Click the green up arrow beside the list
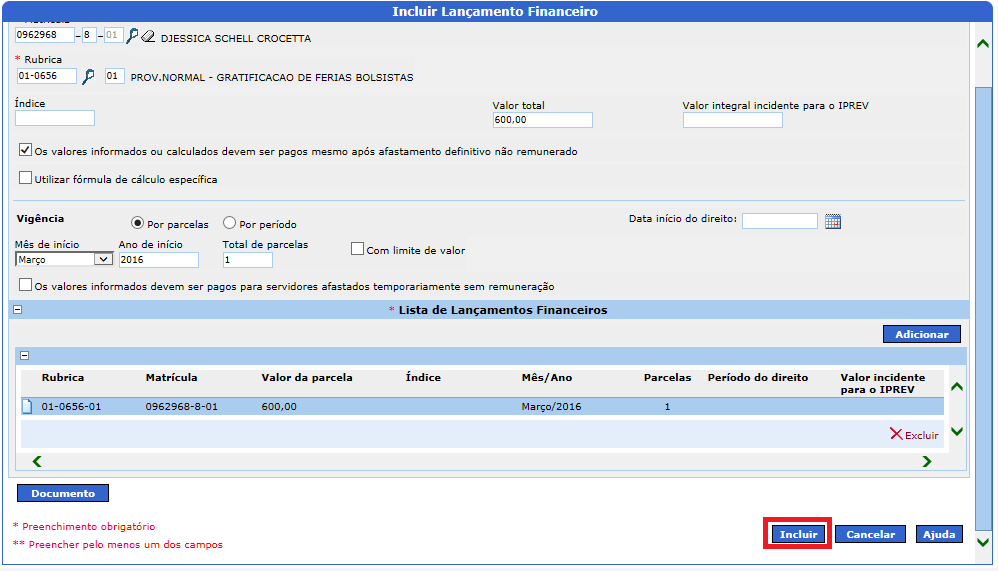The height and width of the screenshot is (571, 998). tap(956, 387)
